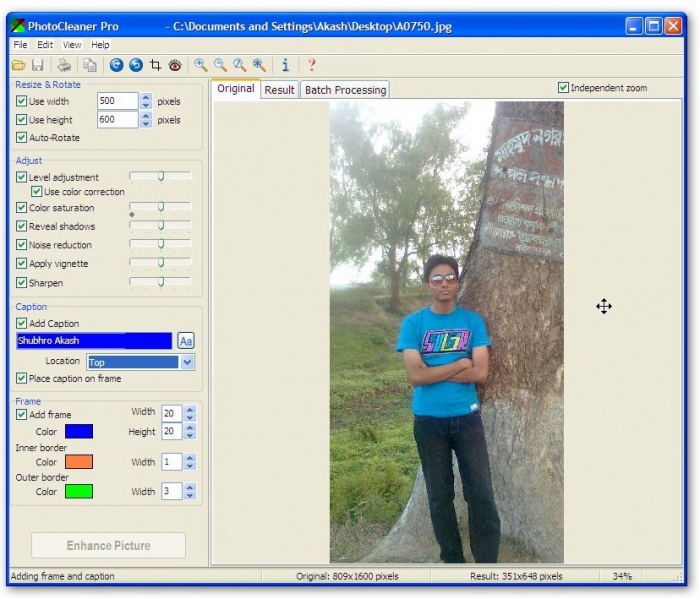Click the third magnifier zoom icon

tap(240, 65)
